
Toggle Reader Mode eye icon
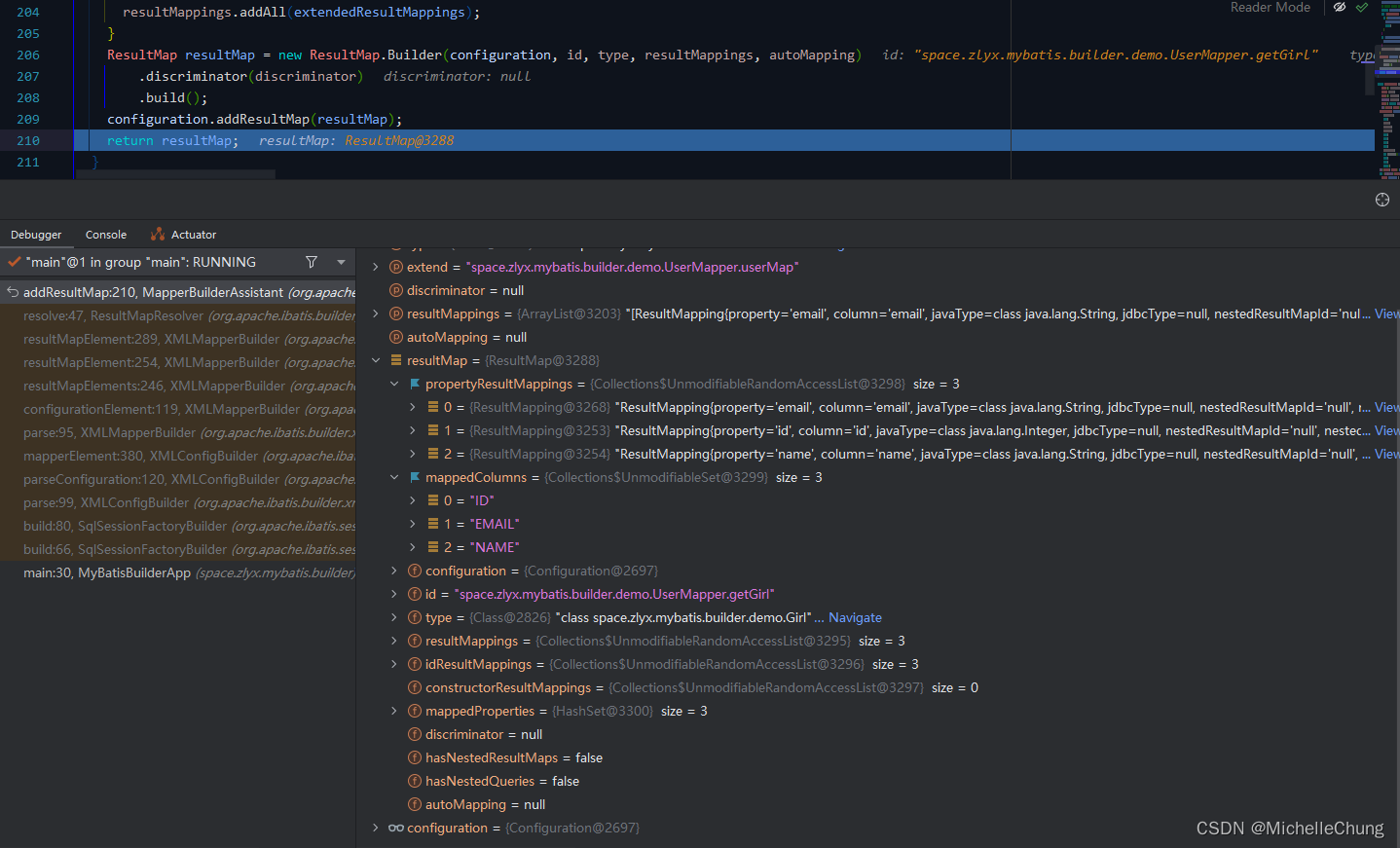click(x=1340, y=7)
